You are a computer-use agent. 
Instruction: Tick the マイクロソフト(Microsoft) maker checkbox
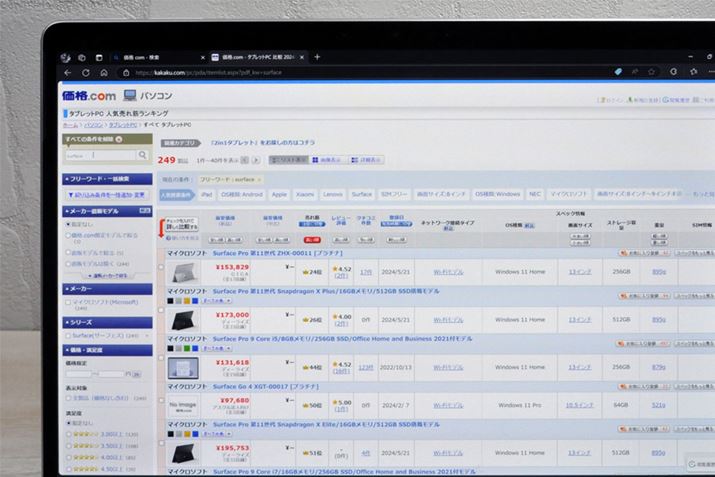pyautogui.click(x=68, y=302)
